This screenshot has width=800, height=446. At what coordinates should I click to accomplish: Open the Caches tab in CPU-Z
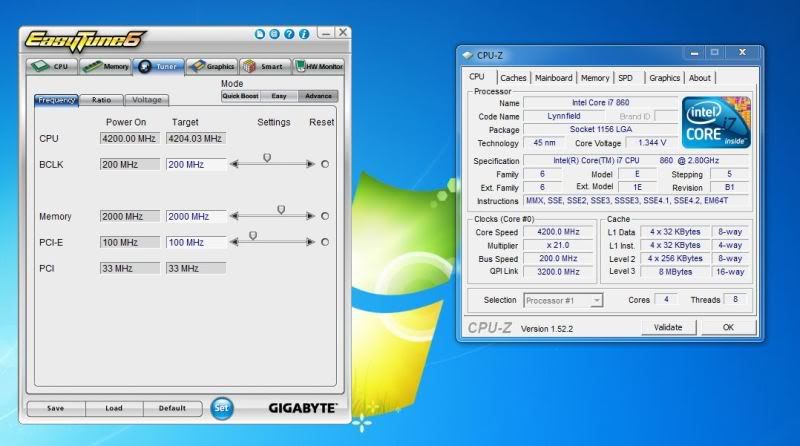click(513, 78)
